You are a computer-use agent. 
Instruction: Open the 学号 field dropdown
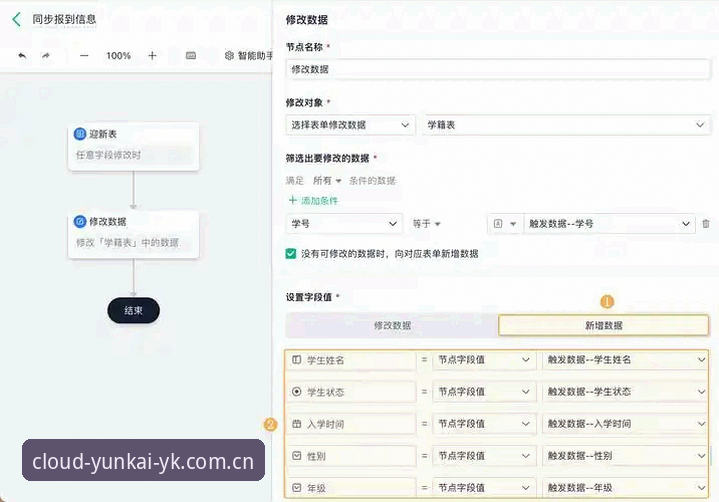tap(344, 224)
